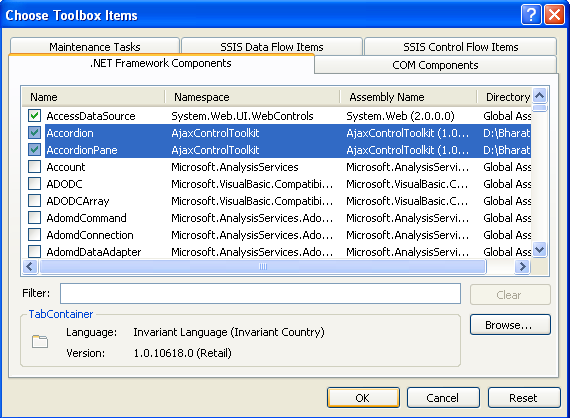Screen dimensions: 570x418
Task: Click the vertical scrollbar down arrow
Action: click(540, 250)
